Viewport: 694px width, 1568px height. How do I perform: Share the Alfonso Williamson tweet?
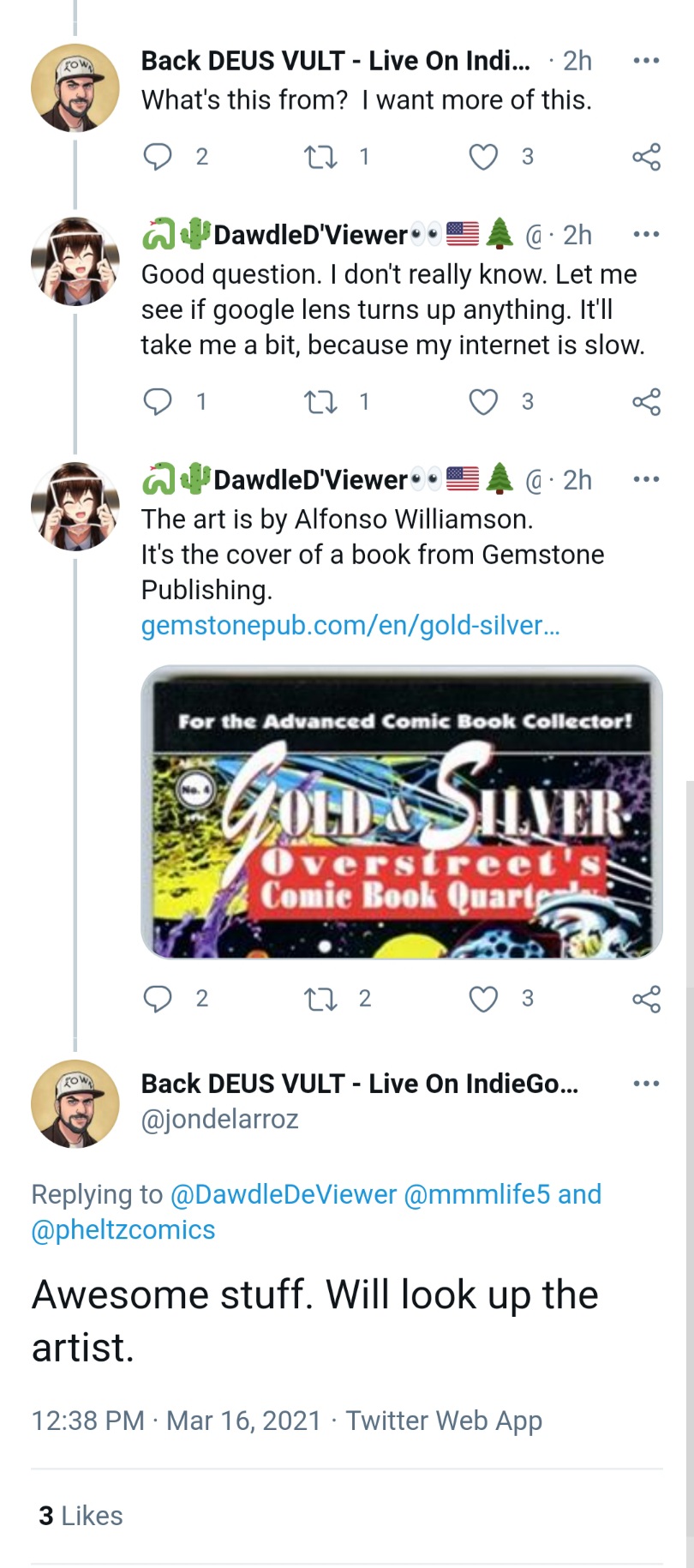646,999
